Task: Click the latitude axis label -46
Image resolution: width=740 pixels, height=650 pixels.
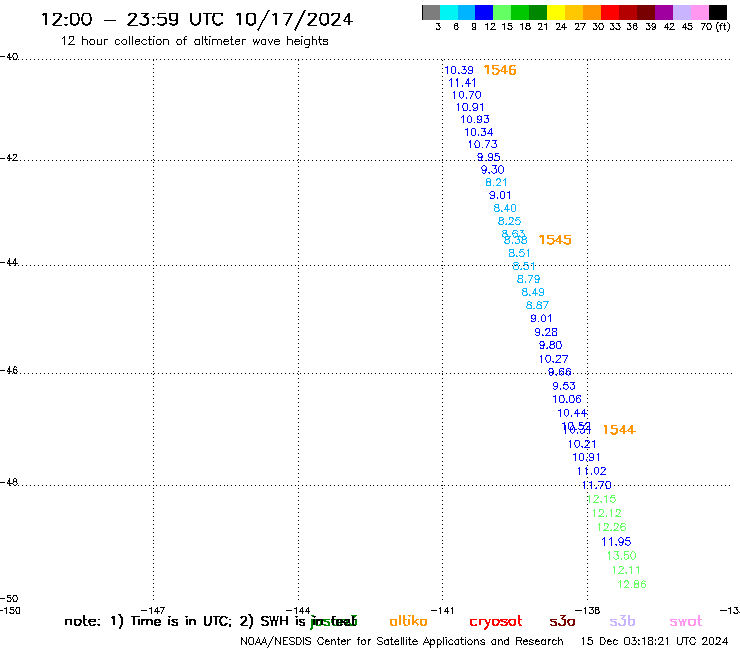Action: tap(9, 370)
